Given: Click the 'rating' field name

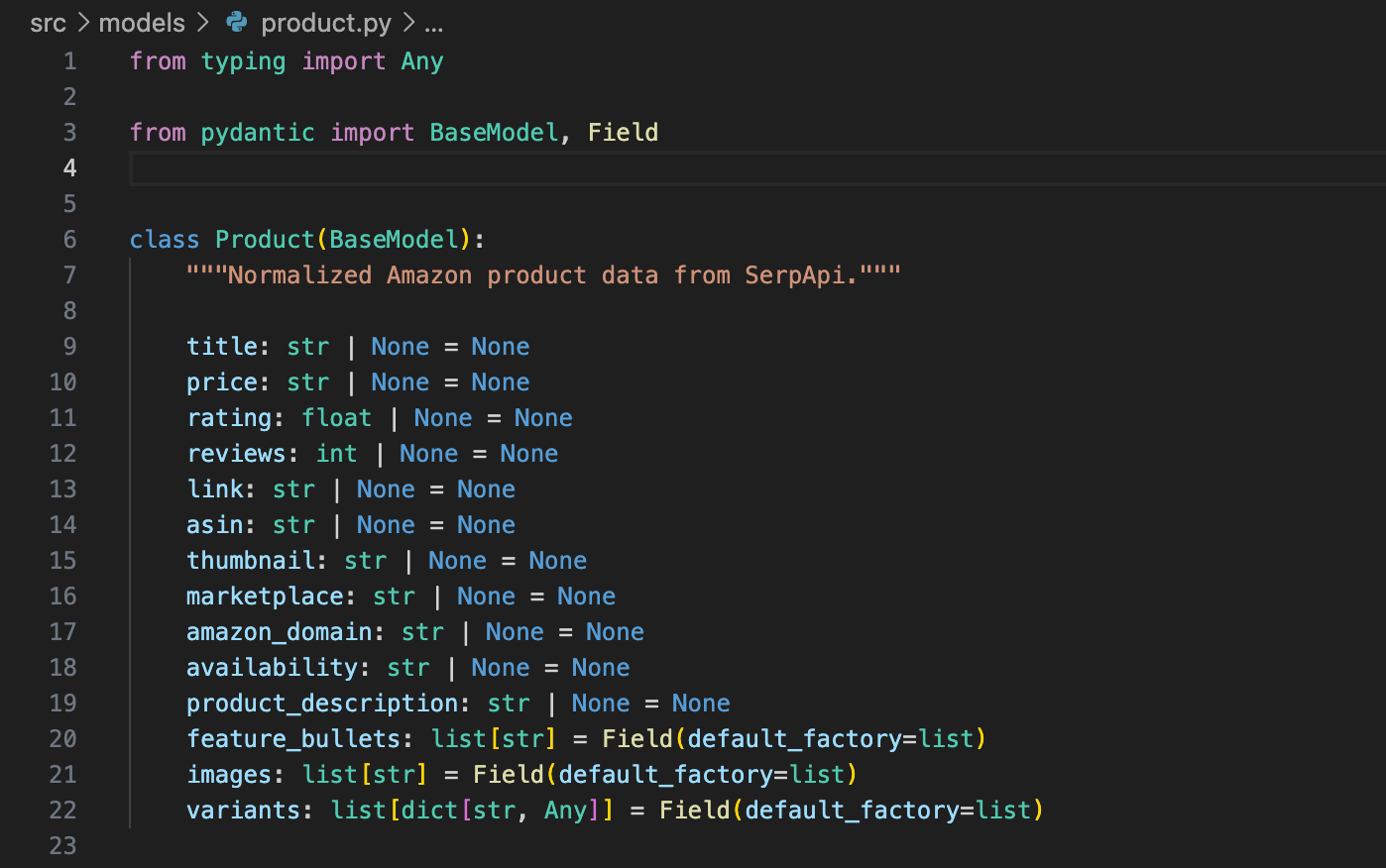Looking at the screenshot, I should click(x=229, y=418).
